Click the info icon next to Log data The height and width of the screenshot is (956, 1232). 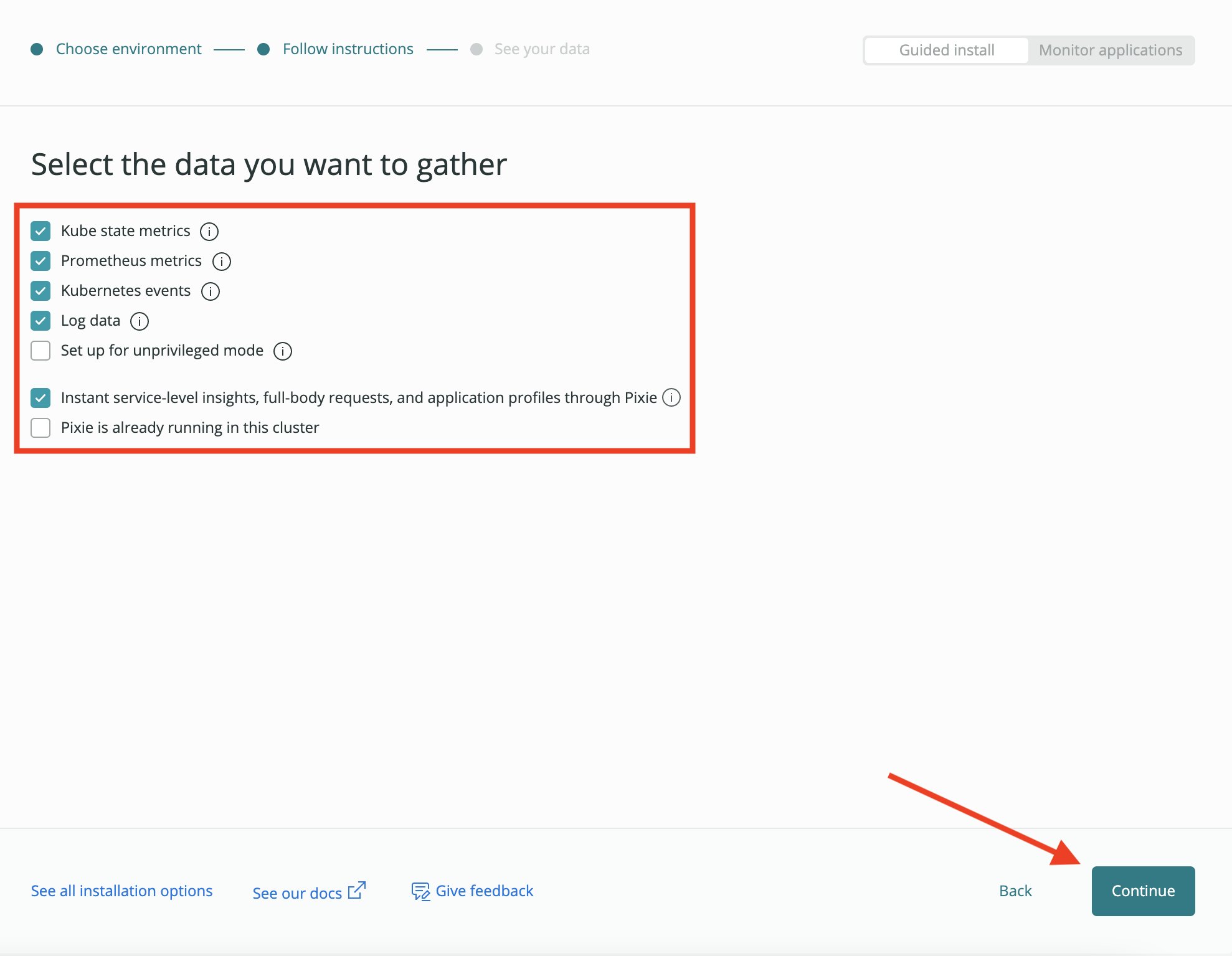140,321
